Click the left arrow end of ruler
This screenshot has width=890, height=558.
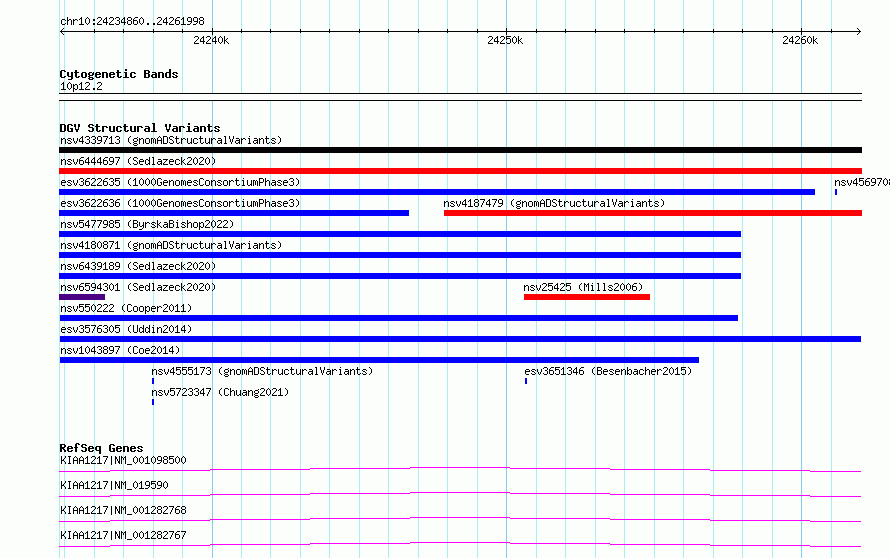click(x=62, y=32)
